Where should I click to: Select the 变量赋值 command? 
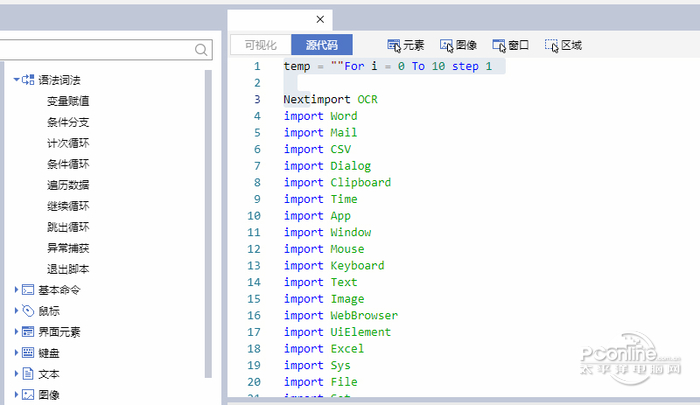point(68,101)
